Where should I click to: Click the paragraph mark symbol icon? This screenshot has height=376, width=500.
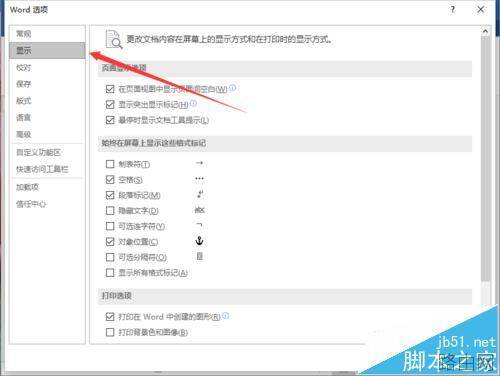tap(200, 194)
